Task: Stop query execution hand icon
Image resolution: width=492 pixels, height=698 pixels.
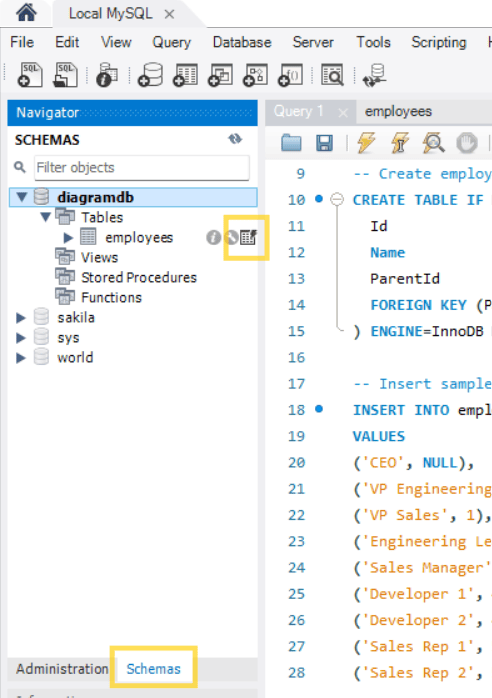Action: 467,143
